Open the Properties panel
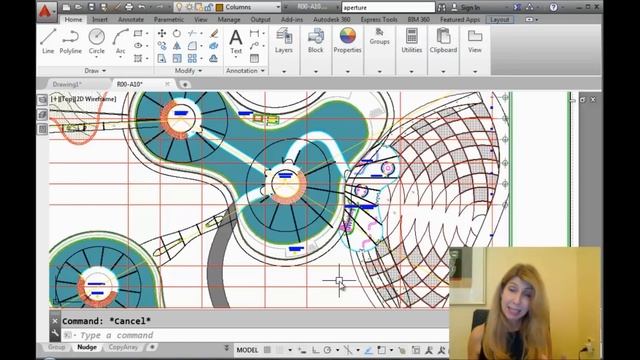This screenshot has width=640, height=360. [347, 40]
